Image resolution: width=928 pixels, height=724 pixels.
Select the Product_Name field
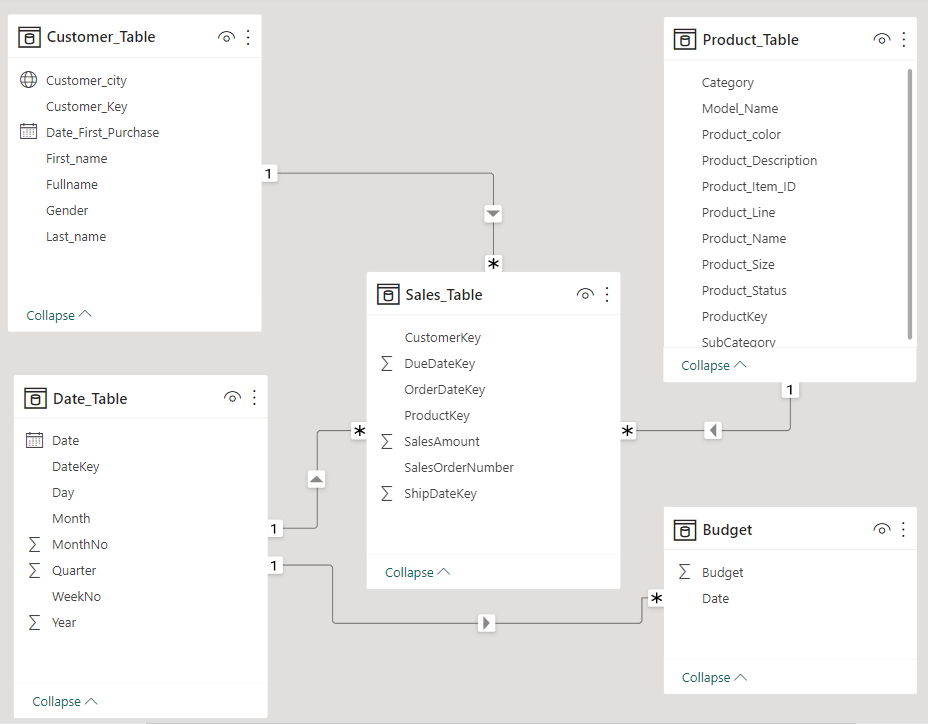point(744,239)
